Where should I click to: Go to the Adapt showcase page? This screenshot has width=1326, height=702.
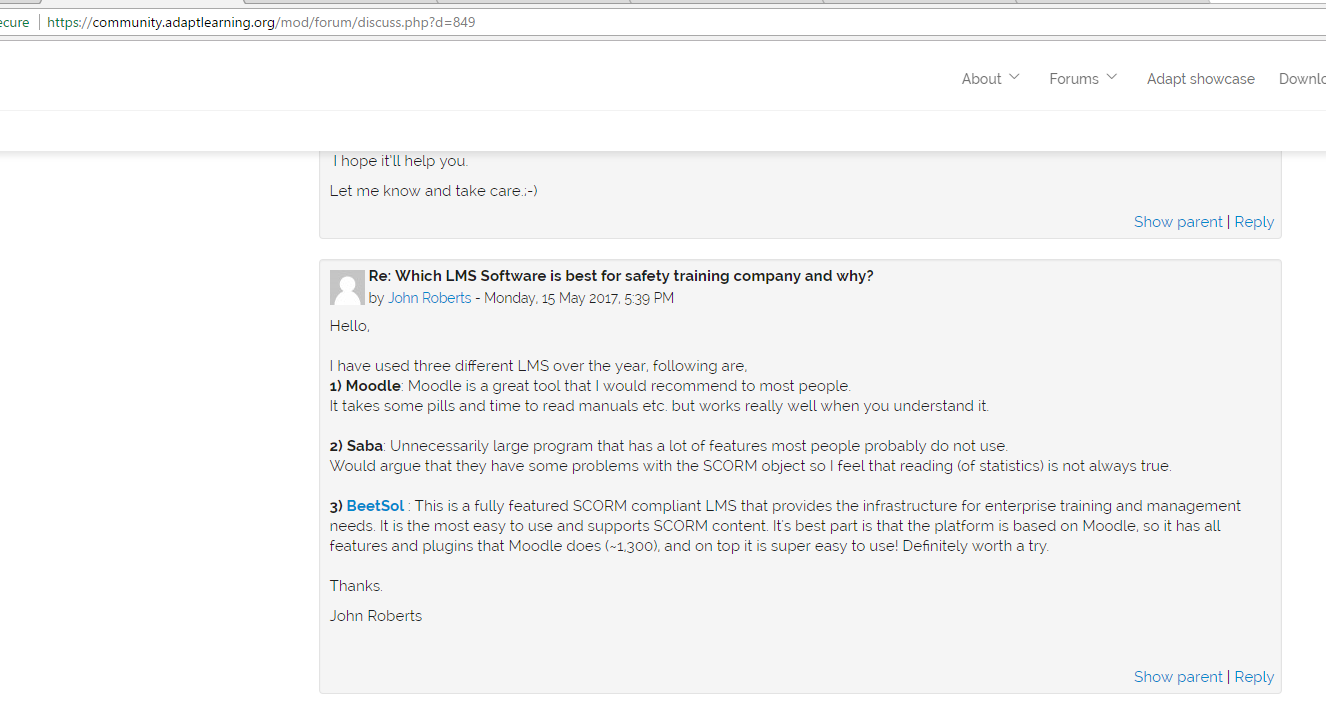point(1200,79)
